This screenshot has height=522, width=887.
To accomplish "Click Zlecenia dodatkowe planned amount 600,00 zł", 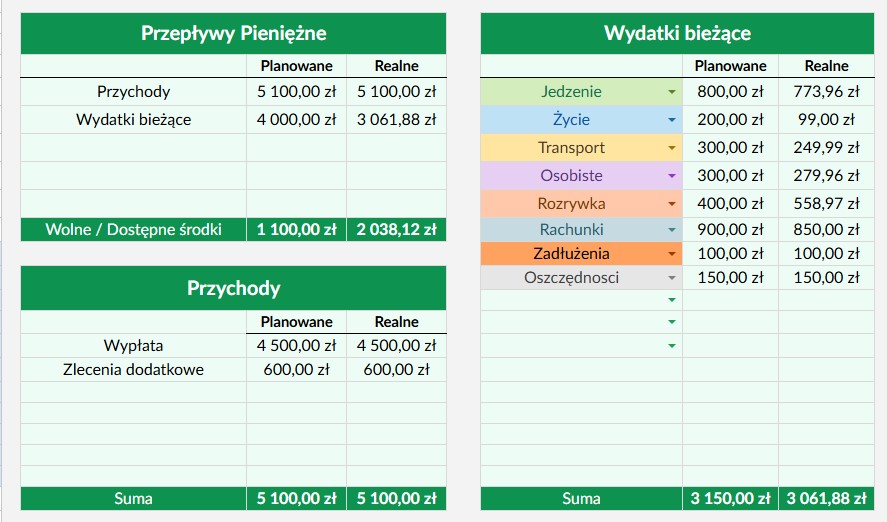I will [x=296, y=370].
